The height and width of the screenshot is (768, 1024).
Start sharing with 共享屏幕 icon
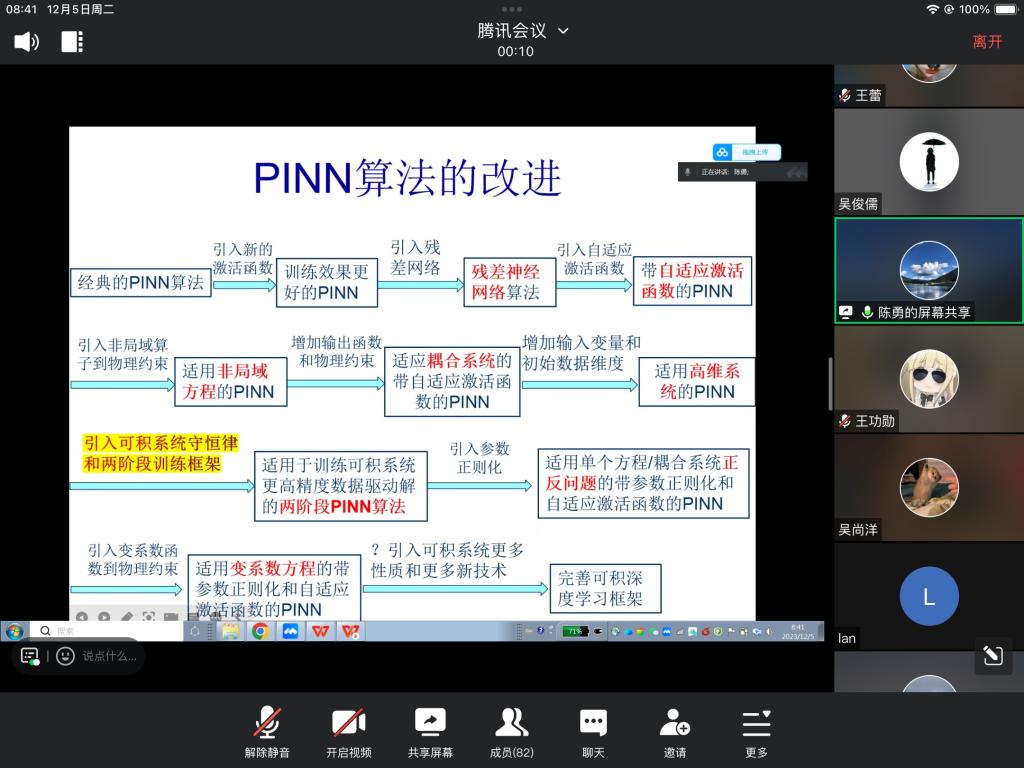[430, 731]
